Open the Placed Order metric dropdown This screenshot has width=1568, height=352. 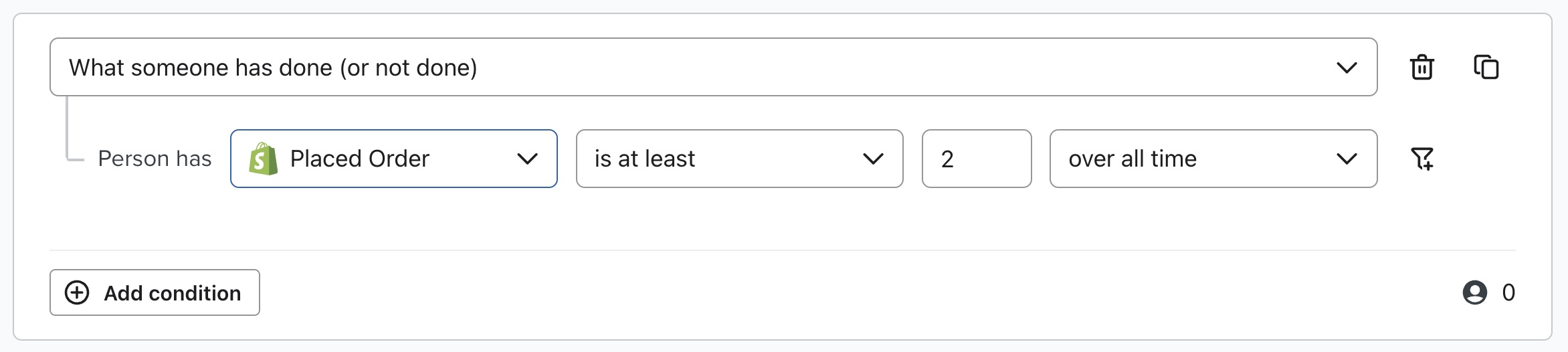[393, 159]
